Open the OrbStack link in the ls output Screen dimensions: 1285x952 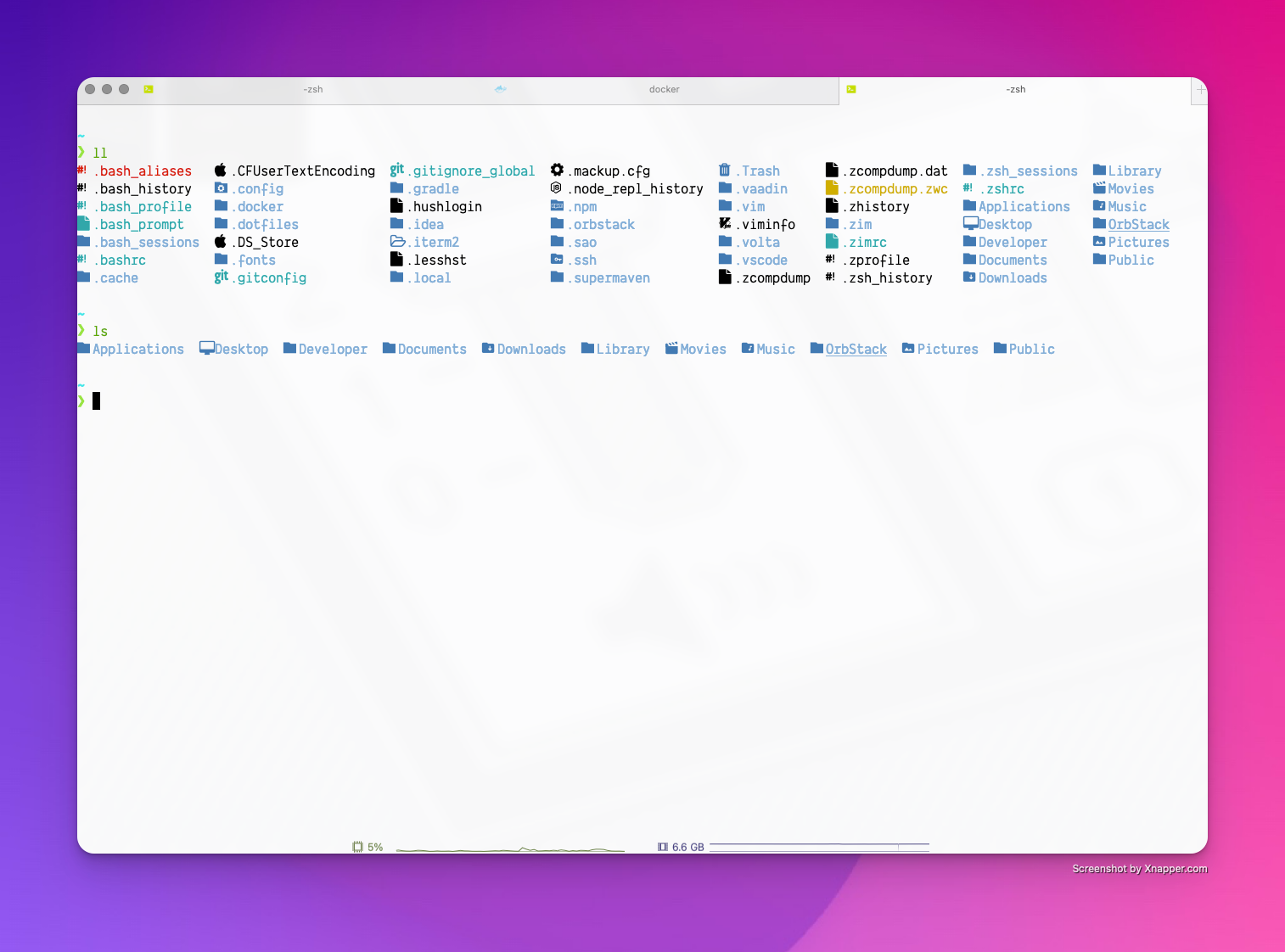tap(856, 349)
